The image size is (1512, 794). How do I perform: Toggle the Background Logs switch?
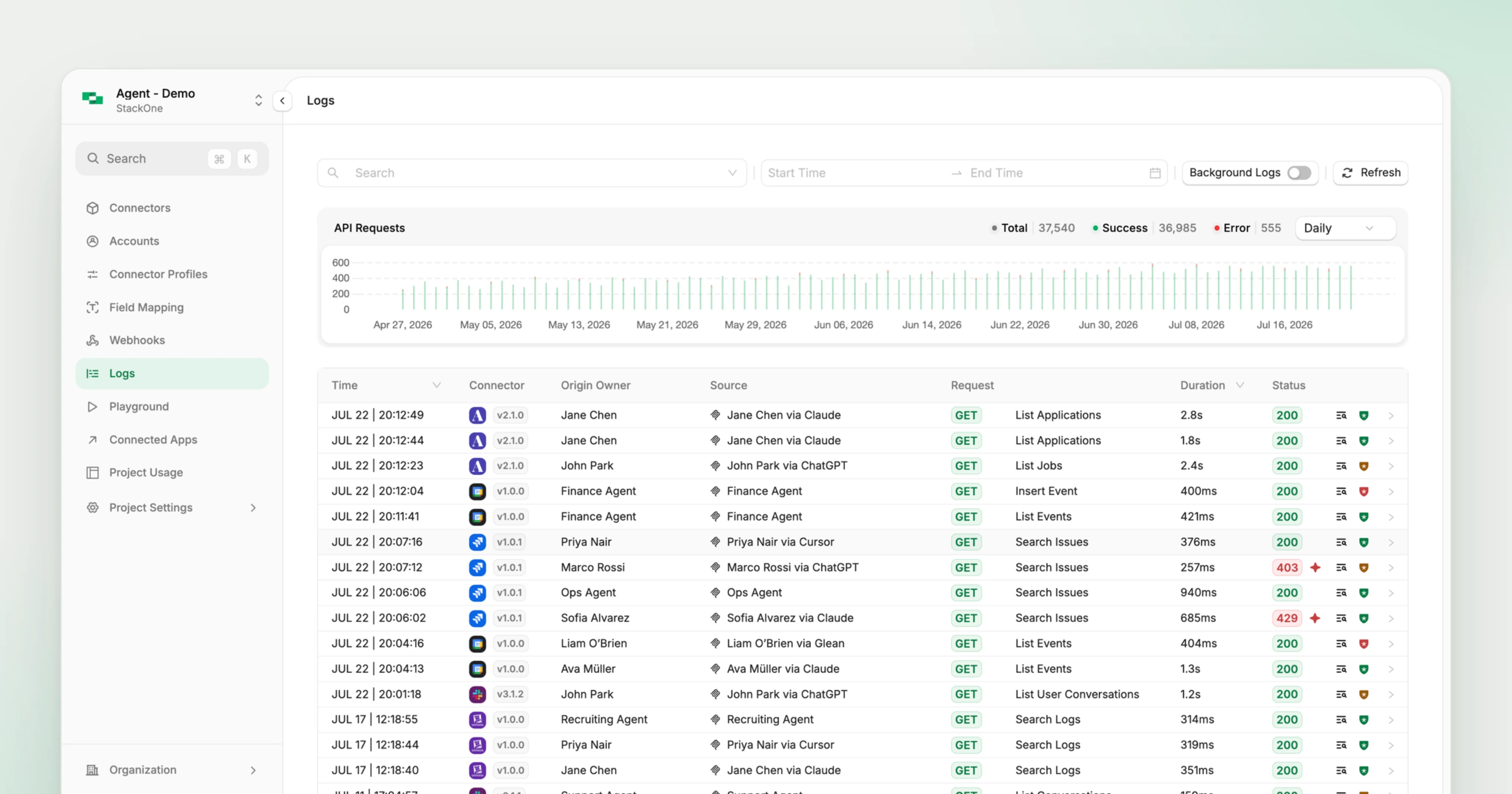point(1299,173)
